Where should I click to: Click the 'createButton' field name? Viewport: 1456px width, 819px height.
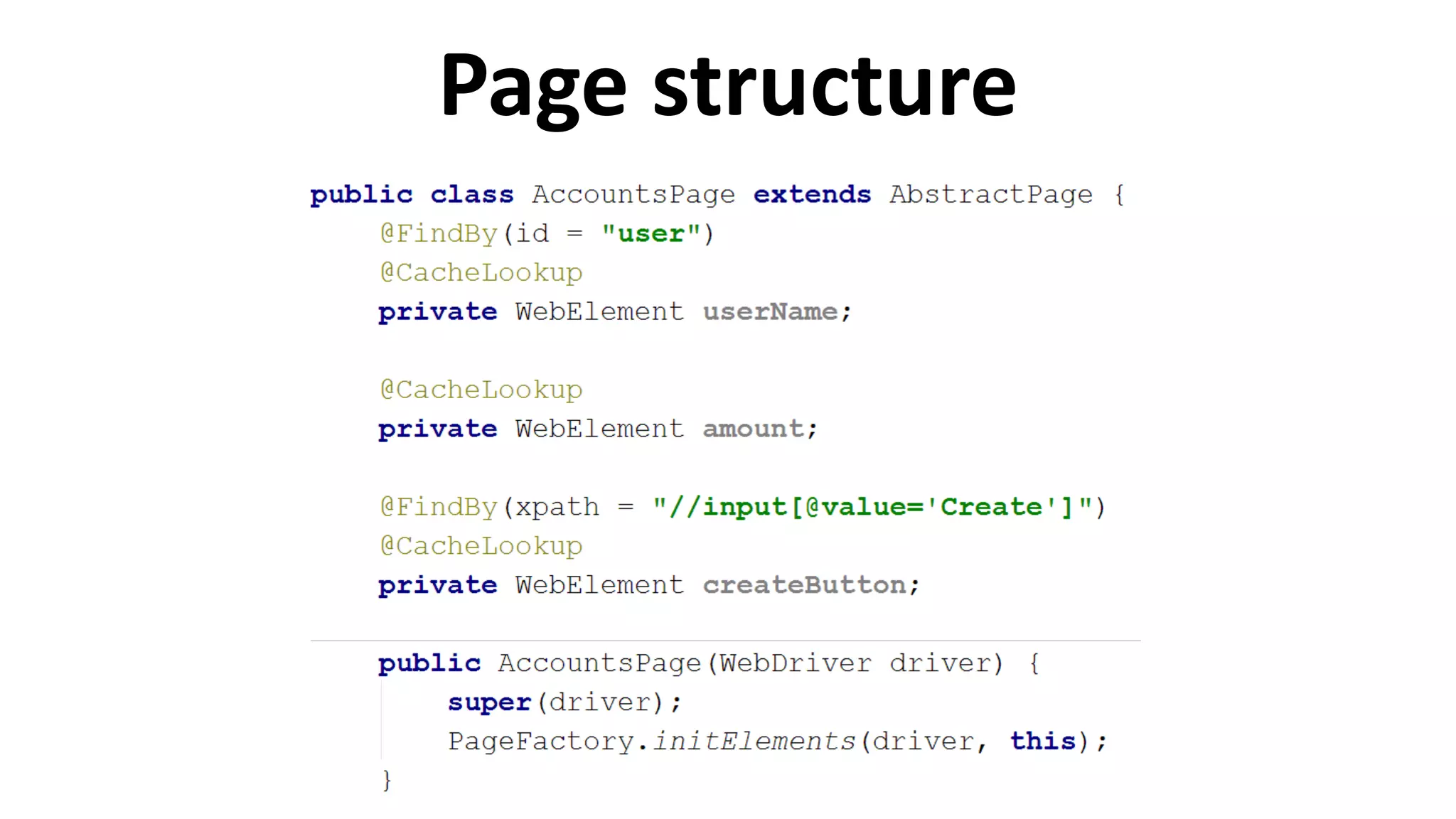804,585
